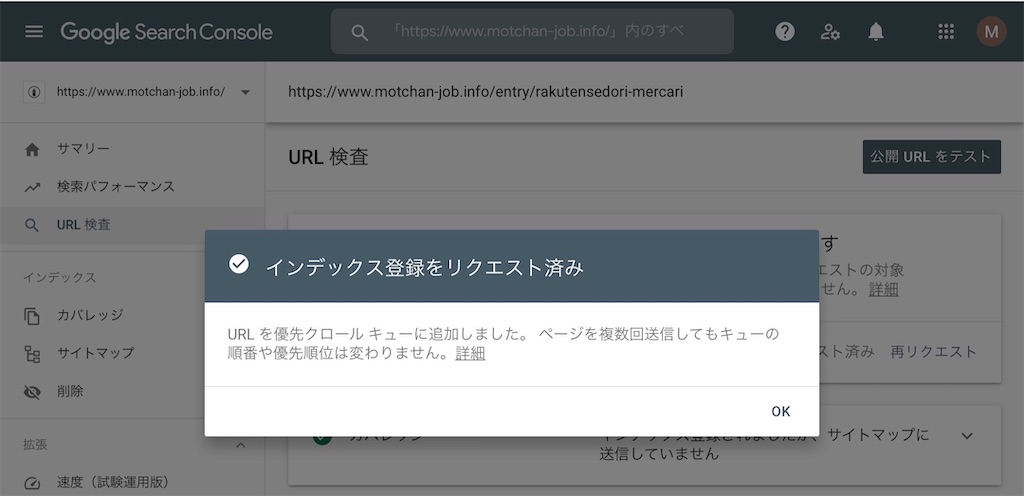The image size is (1024, 496).
Task: Click dialog title インデックス登録をリクエスト済み
Action: (x=424, y=268)
